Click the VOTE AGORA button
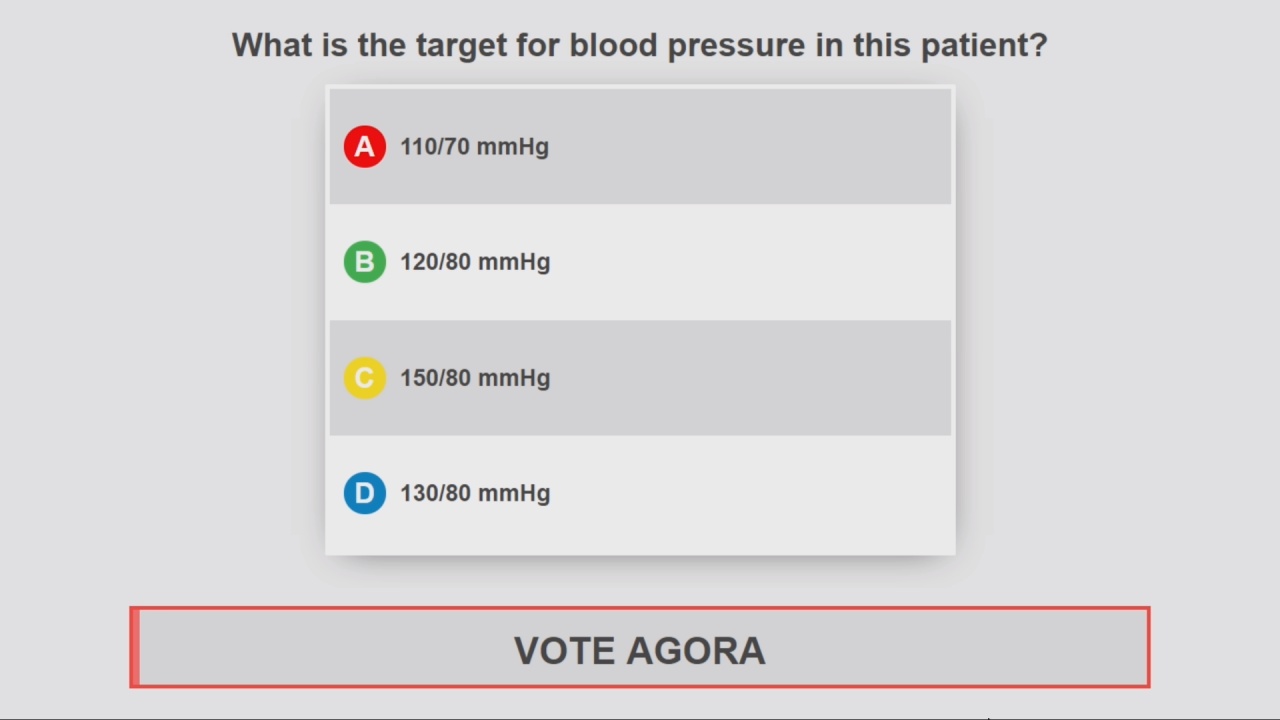1280x720 pixels. click(640, 648)
